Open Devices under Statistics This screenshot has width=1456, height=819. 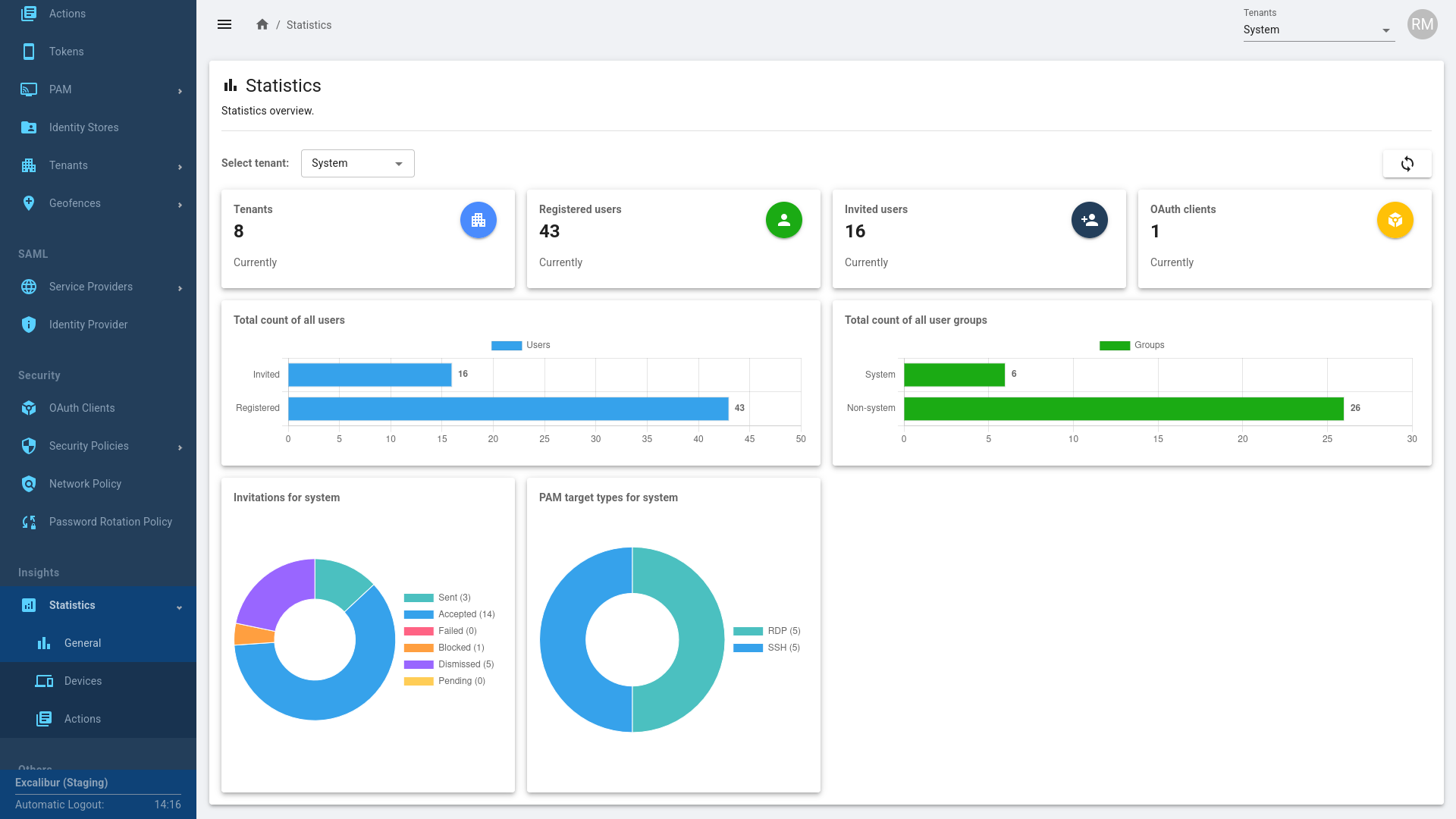coord(83,681)
